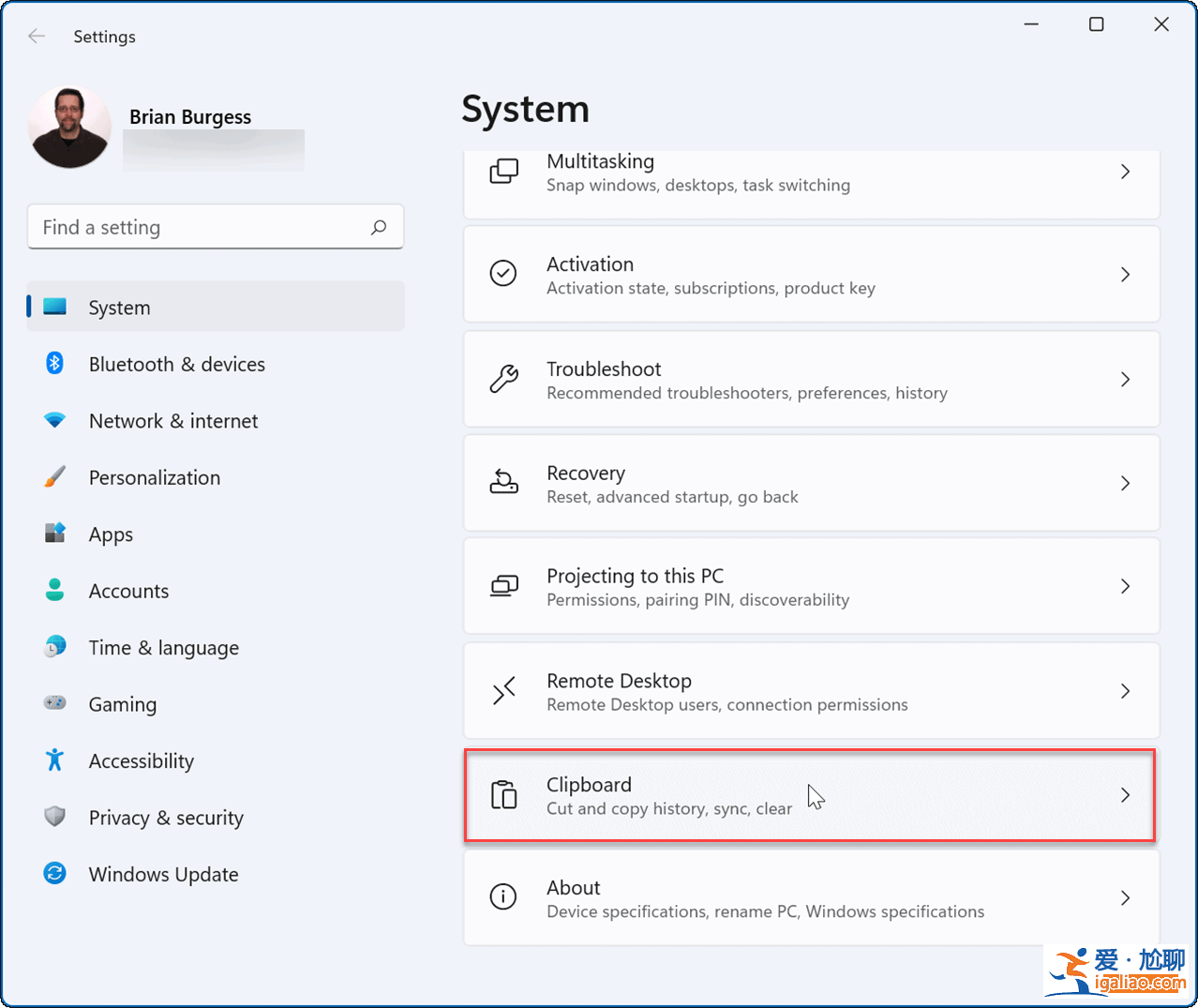The height and width of the screenshot is (1008, 1198).
Task: Click the Privacy & security shield icon
Action: (x=54, y=817)
